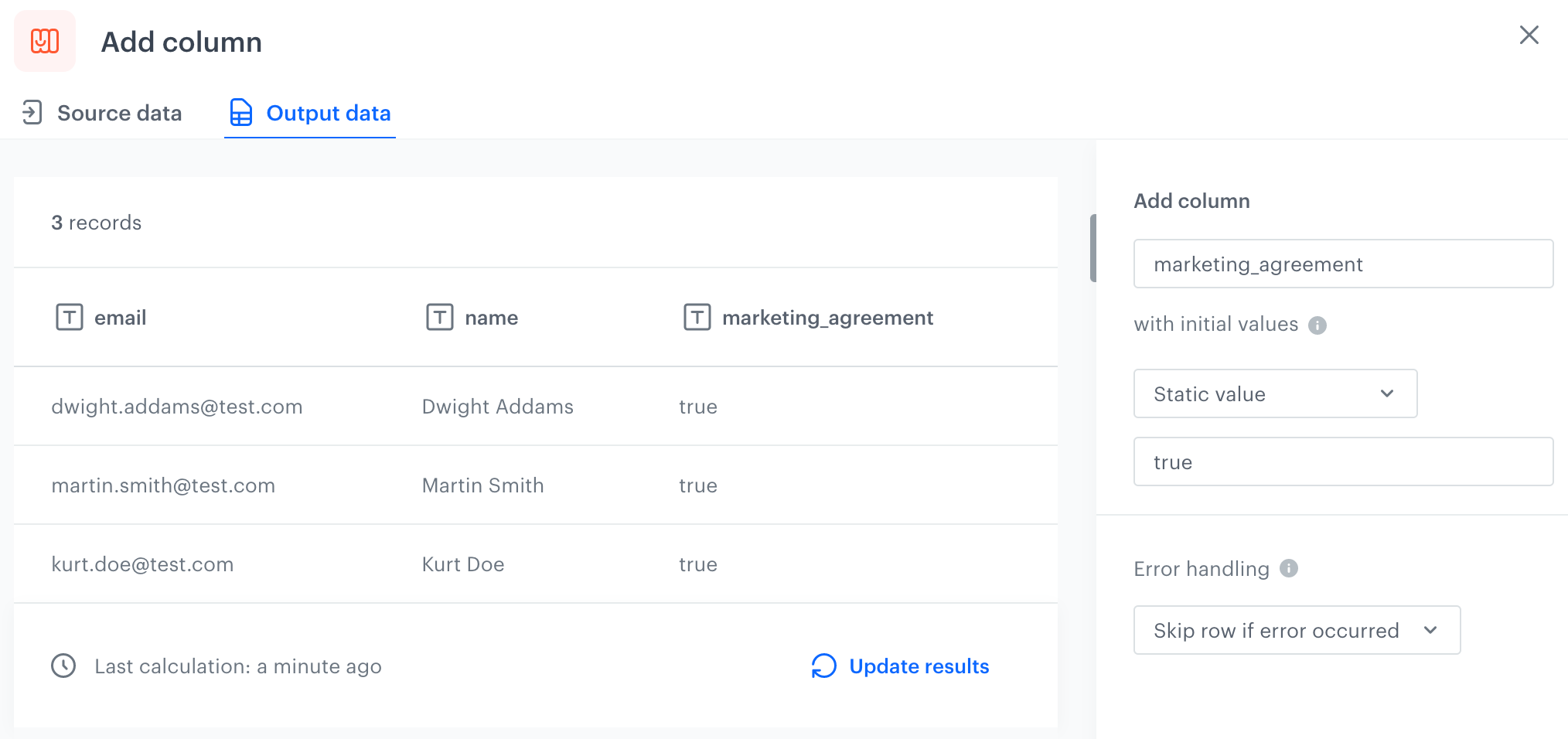Click the info icon beside initial values
This screenshot has height=739, width=1568.
pyautogui.click(x=1317, y=325)
